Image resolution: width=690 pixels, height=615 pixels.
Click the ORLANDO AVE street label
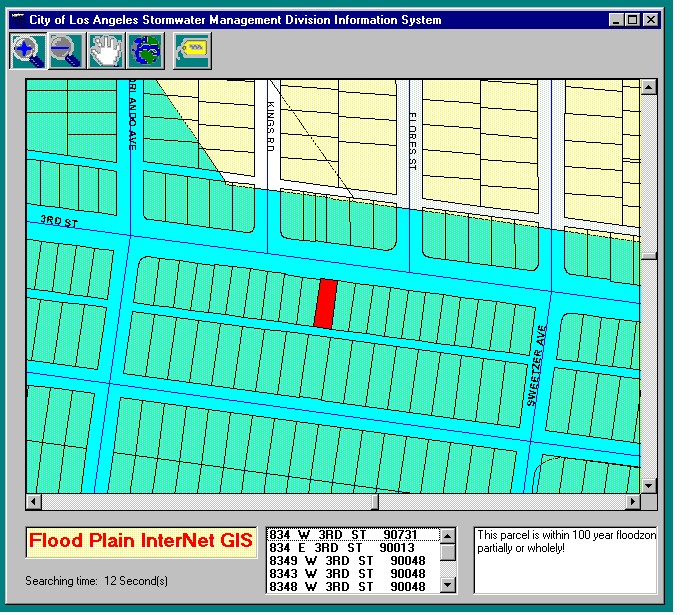pos(132,115)
